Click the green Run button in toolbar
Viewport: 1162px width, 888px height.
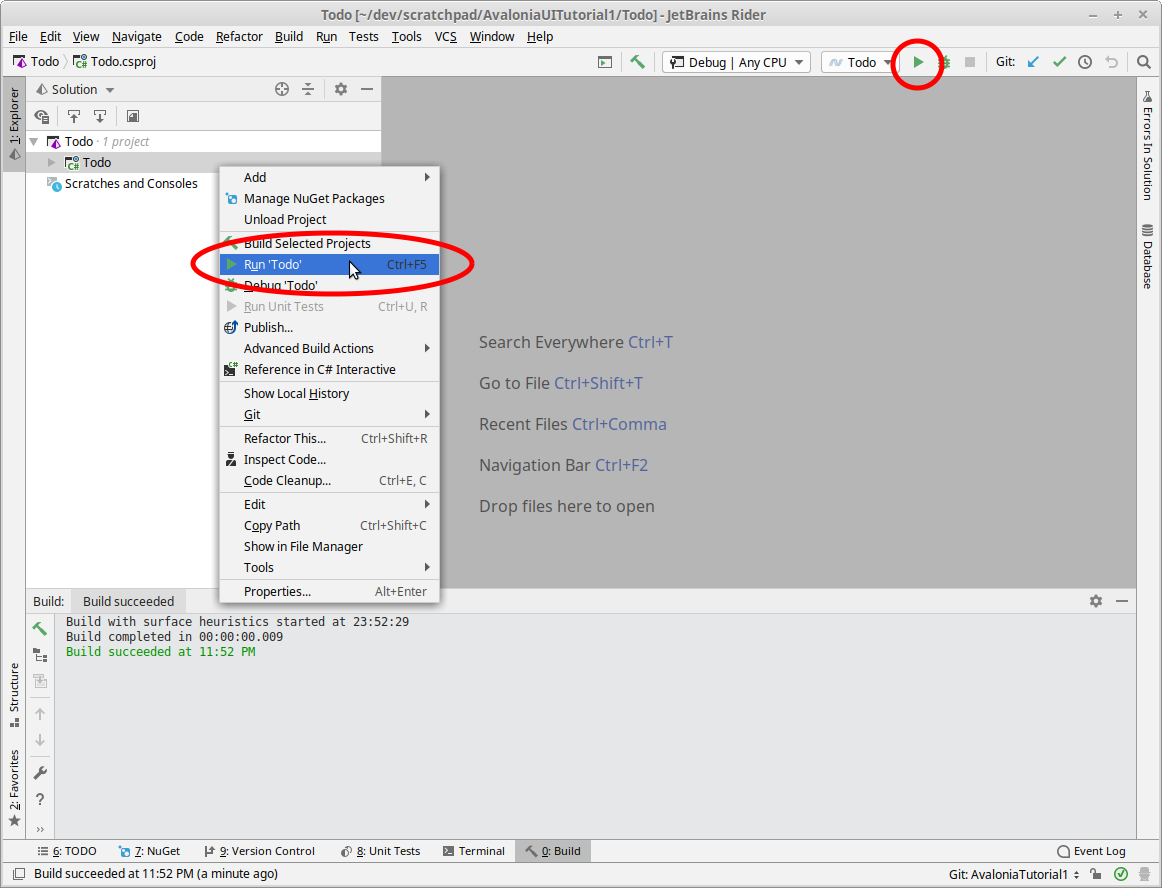click(x=918, y=61)
